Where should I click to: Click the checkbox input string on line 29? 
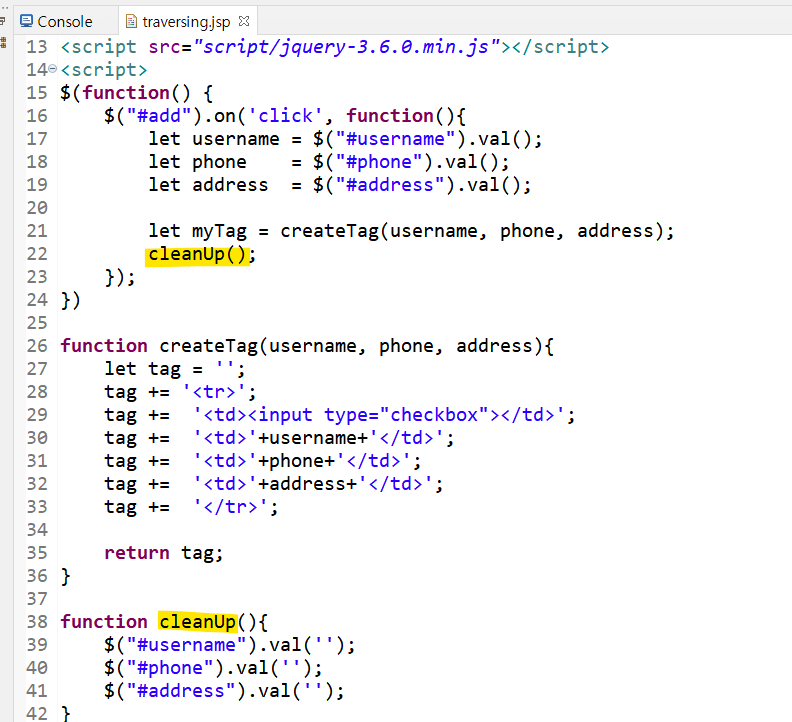coord(379,415)
